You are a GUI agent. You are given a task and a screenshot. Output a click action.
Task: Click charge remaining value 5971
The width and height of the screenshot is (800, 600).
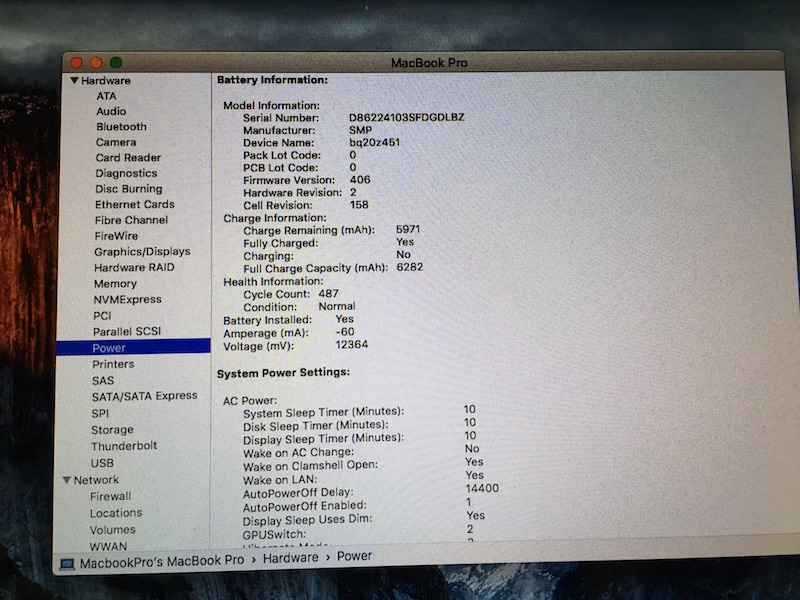[408, 230]
